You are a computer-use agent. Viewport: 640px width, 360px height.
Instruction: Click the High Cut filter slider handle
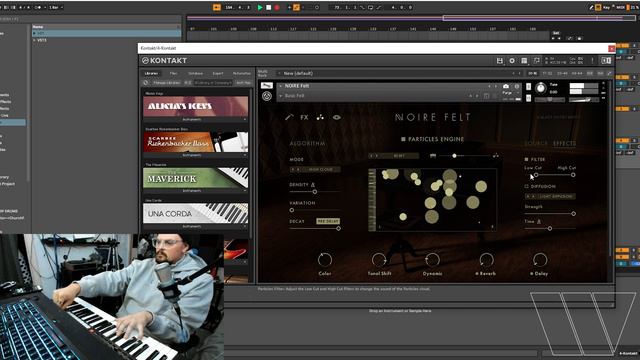click(573, 175)
